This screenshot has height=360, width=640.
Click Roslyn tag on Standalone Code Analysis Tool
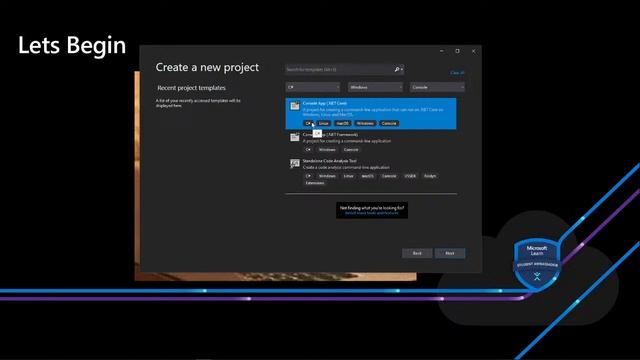click(x=430, y=176)
